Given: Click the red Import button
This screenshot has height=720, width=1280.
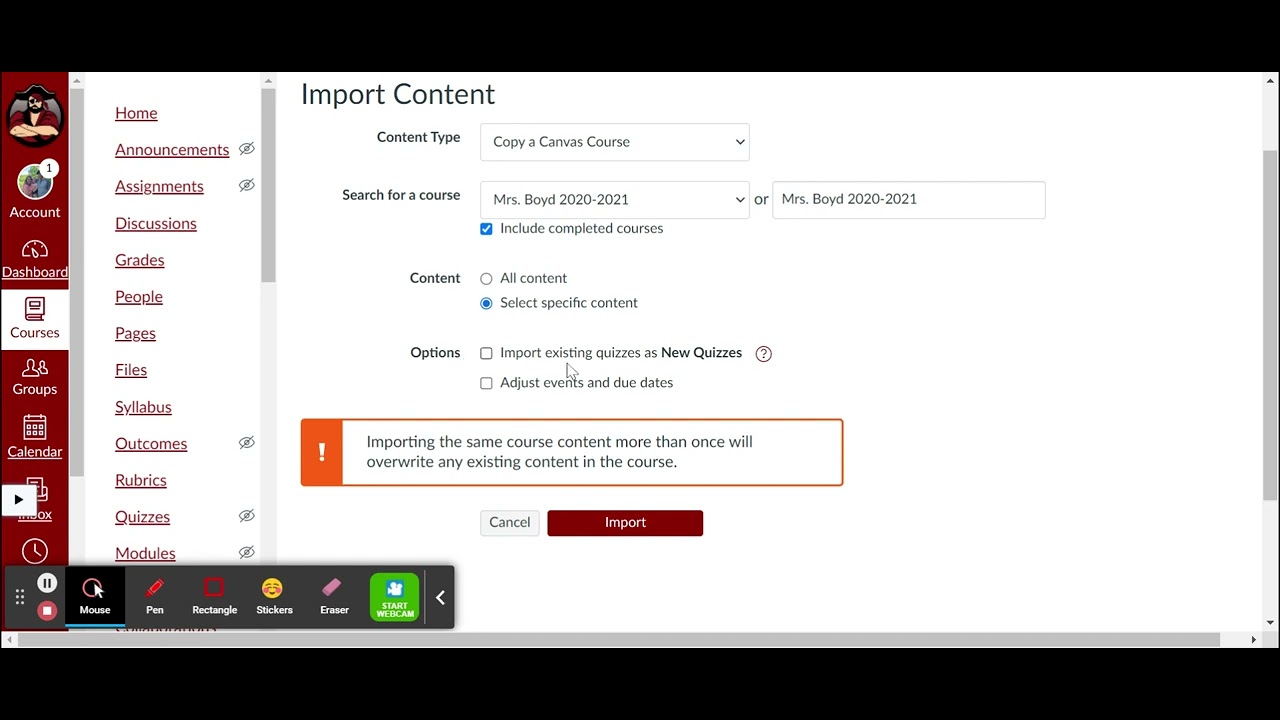Looking at the screenshot, I should point(625,523).
